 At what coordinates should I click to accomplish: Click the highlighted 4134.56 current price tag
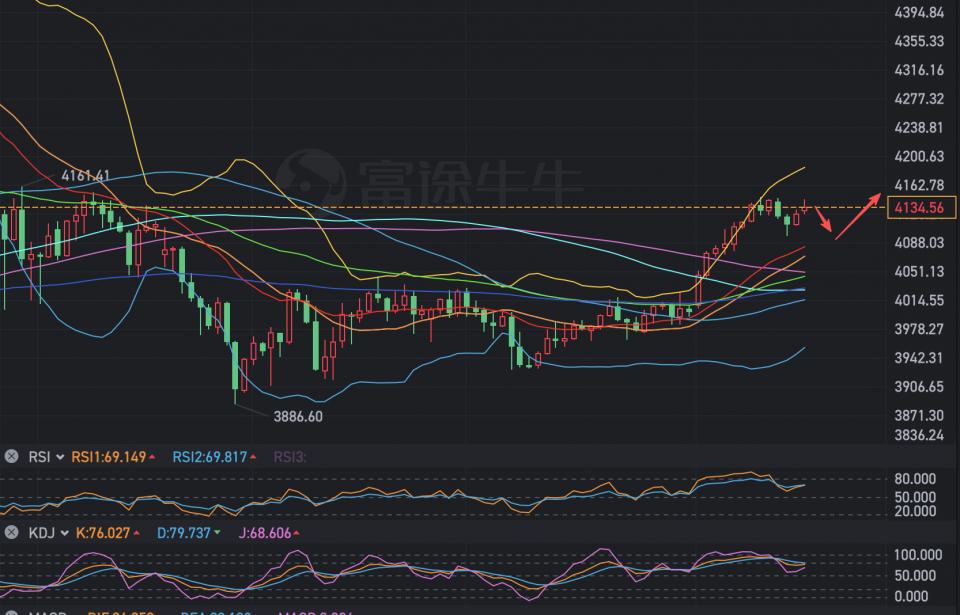pyautogui.click(x=916, y=207)
